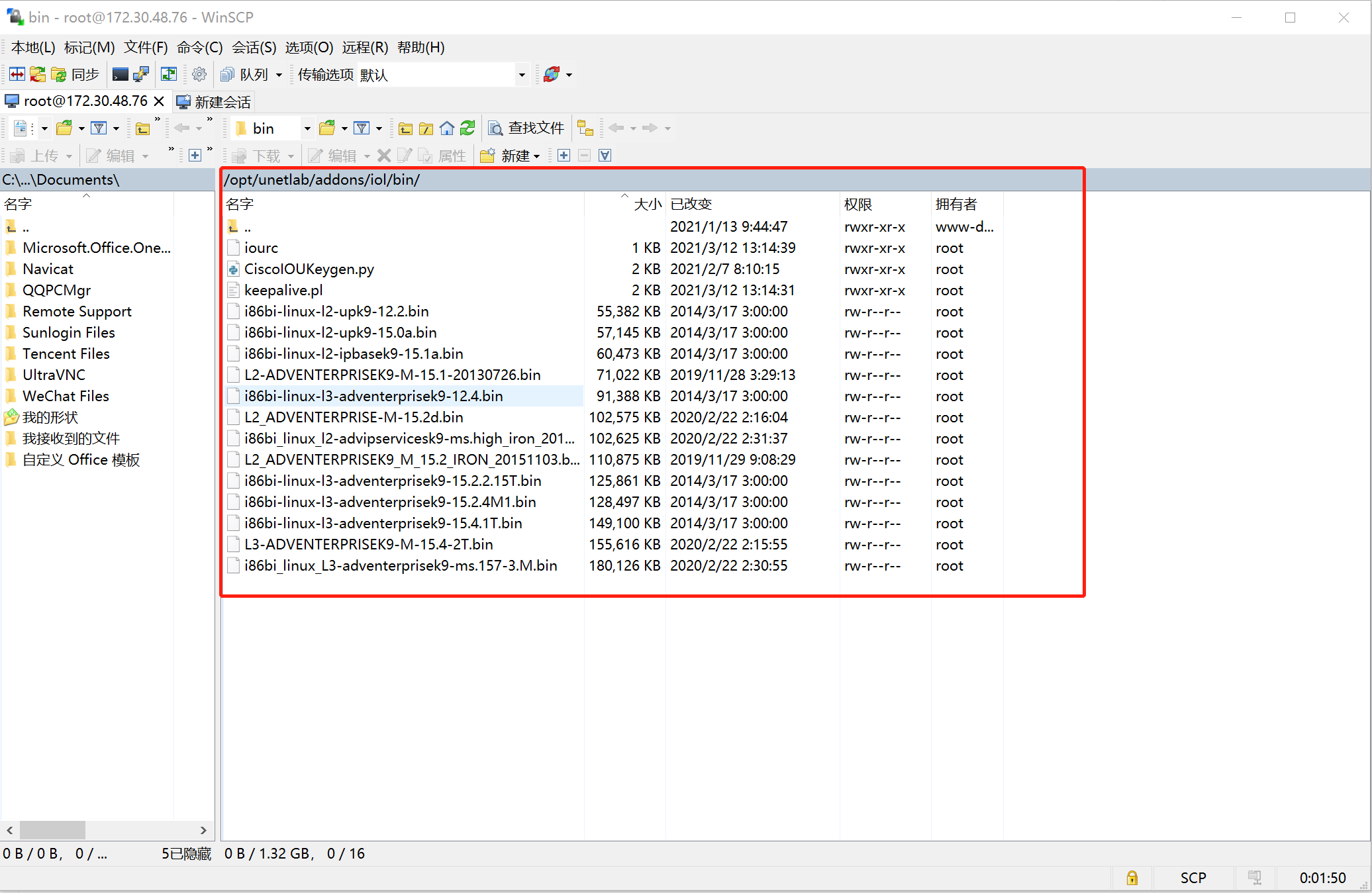
Task: Go to remote home directory icon
Action: (x=447, y=128)
